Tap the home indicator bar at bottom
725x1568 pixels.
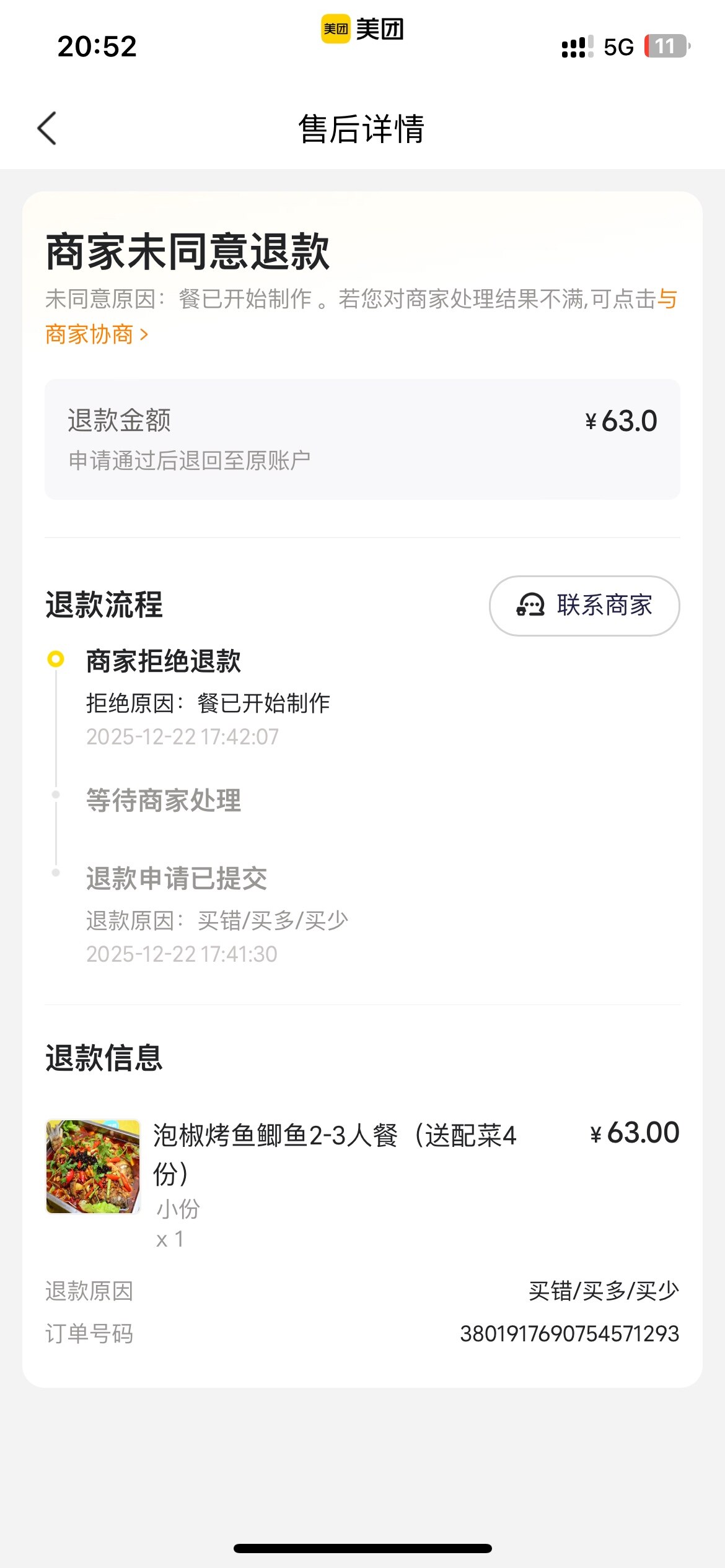tap(362, 1548)
